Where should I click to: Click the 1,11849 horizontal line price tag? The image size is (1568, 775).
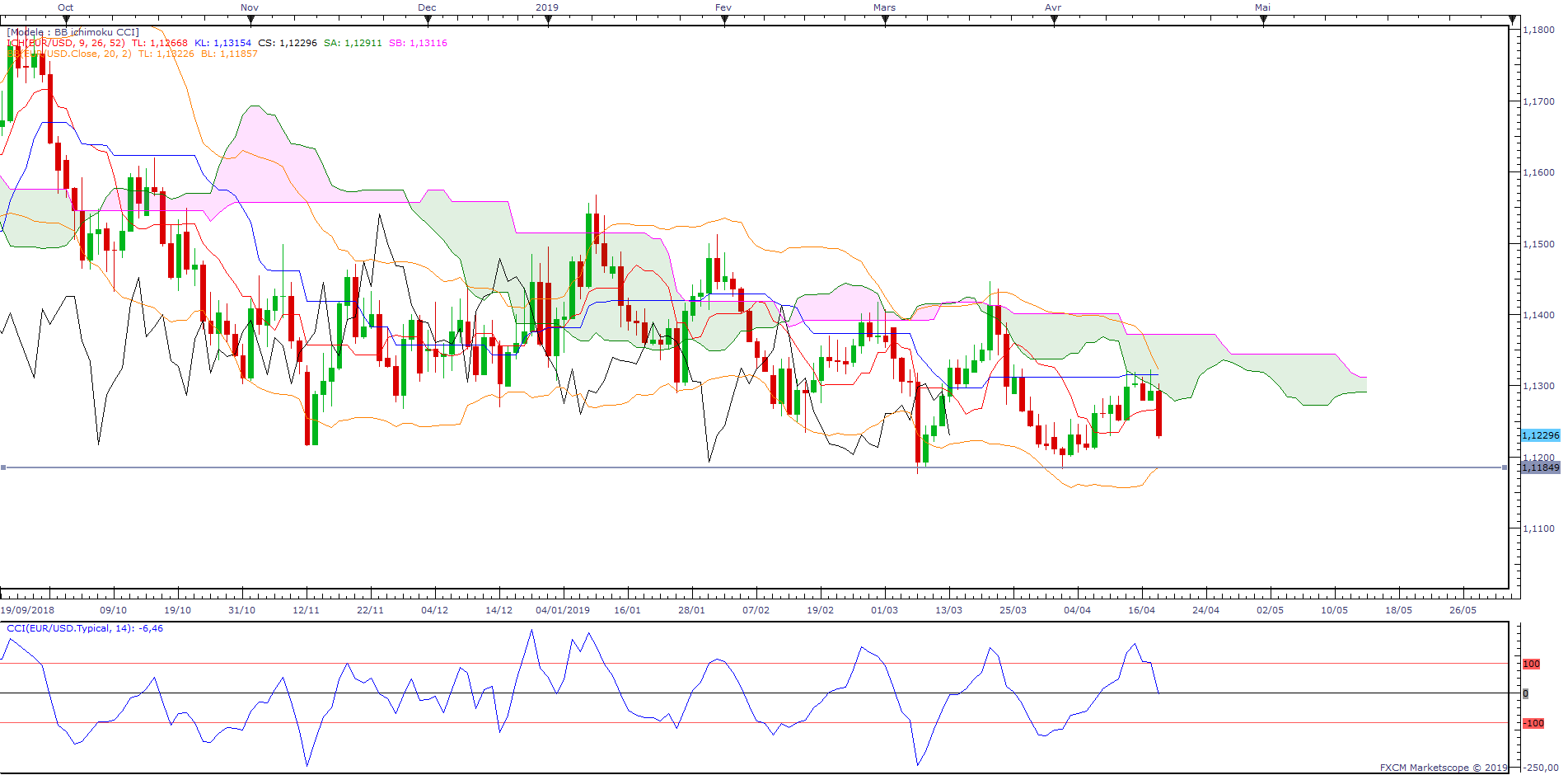[x=1540, y=467]
